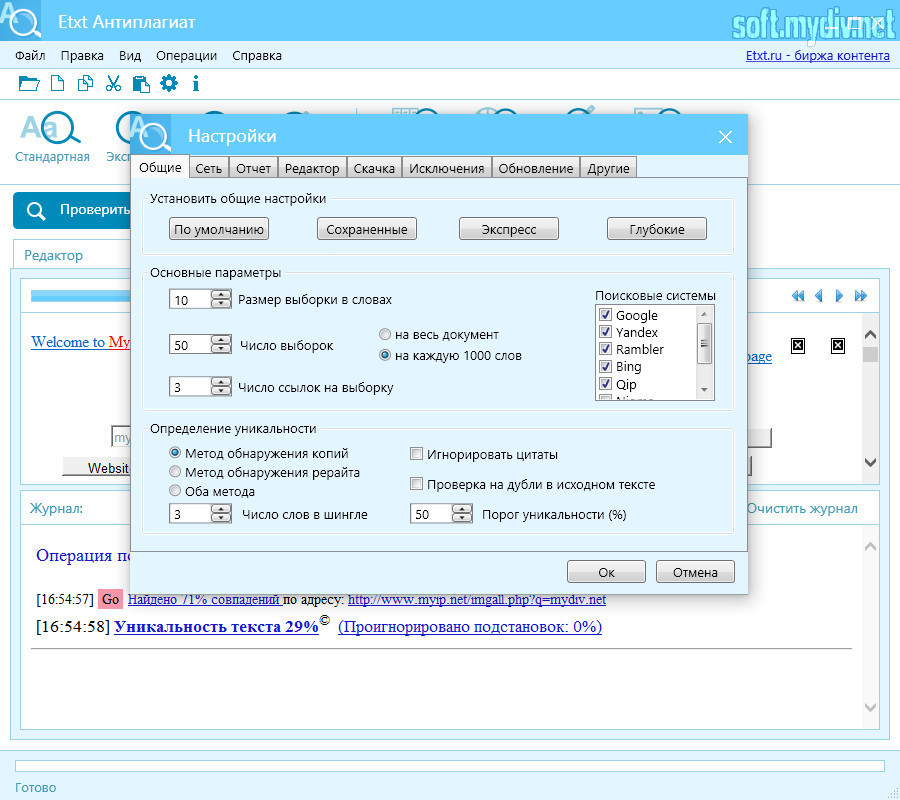This screenshot has width=900, height=800.
Task: Open settings via the gear icon
Action: tap(169, 83)
